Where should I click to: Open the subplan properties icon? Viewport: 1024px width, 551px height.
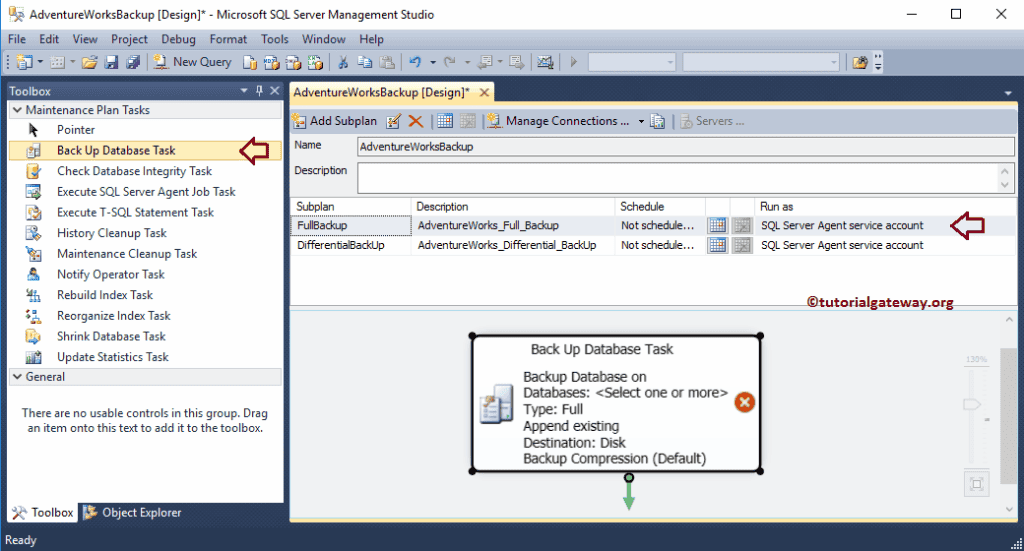click(x=393, y=121)
